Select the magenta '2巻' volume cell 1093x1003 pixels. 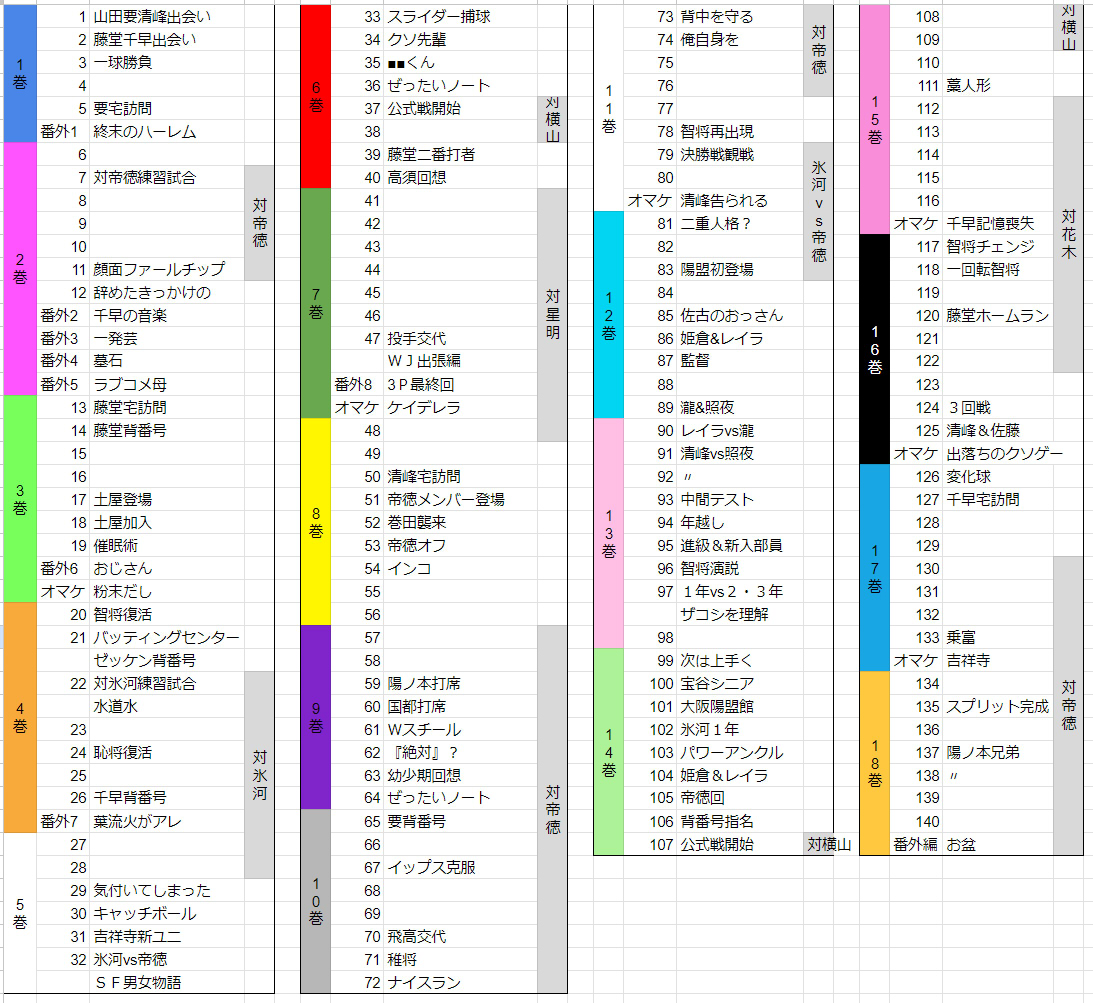[20, 269]
